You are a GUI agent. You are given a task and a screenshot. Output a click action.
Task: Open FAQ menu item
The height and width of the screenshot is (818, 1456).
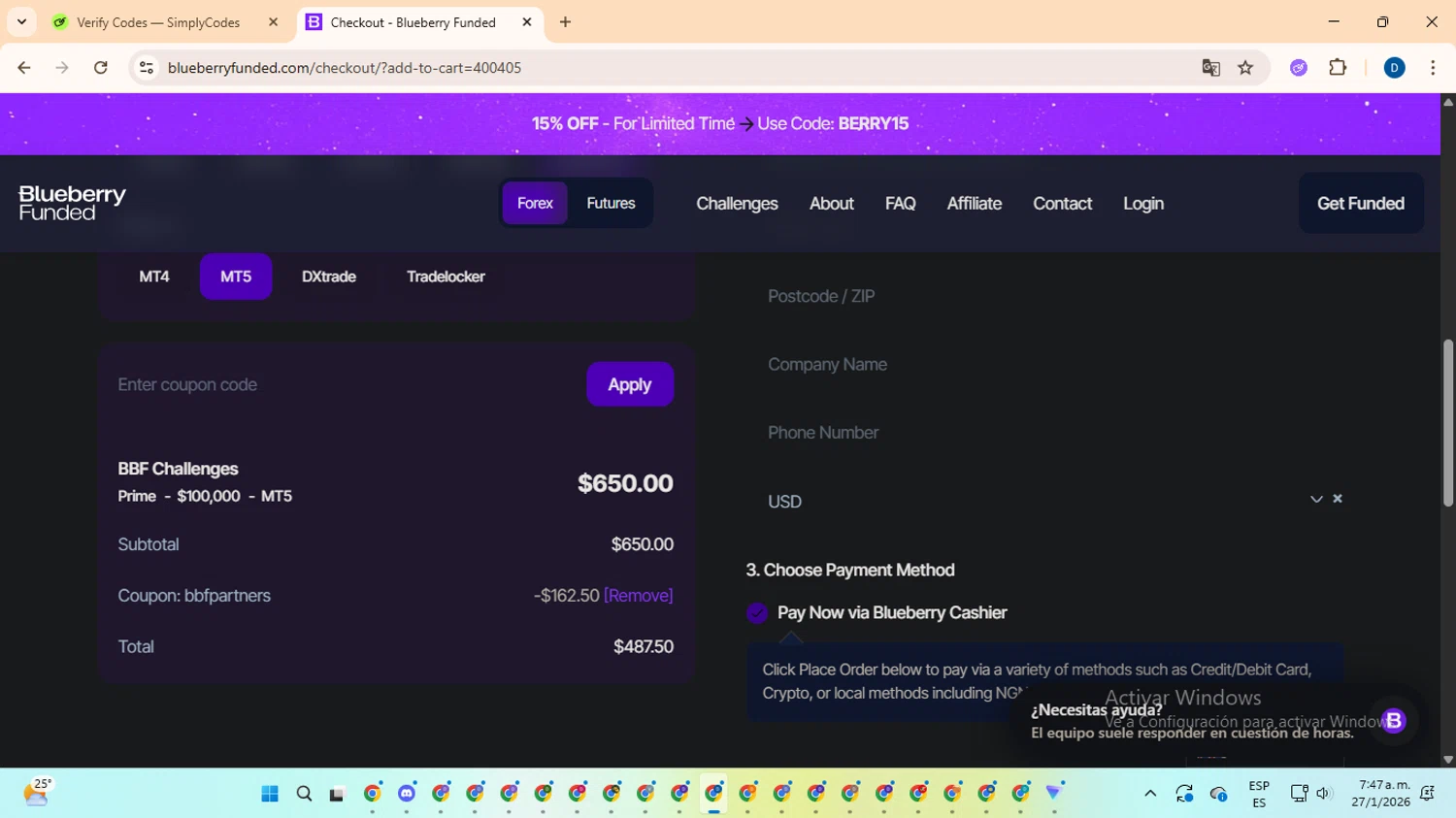pos(900,204)
